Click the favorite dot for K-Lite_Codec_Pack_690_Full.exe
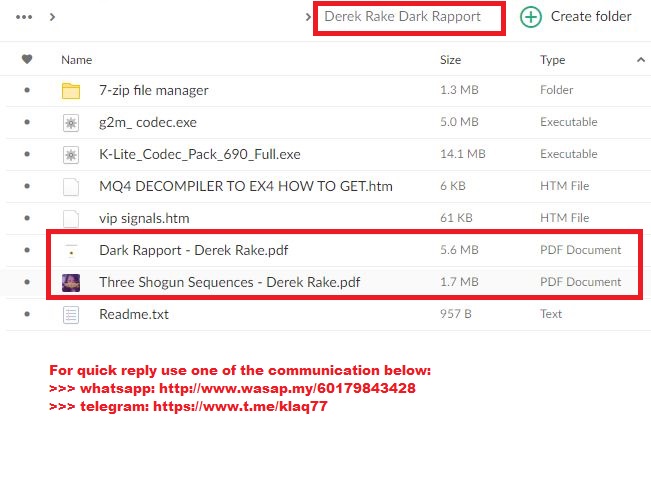651x483 pixels. pyautogui.click(x=27, y=154)
